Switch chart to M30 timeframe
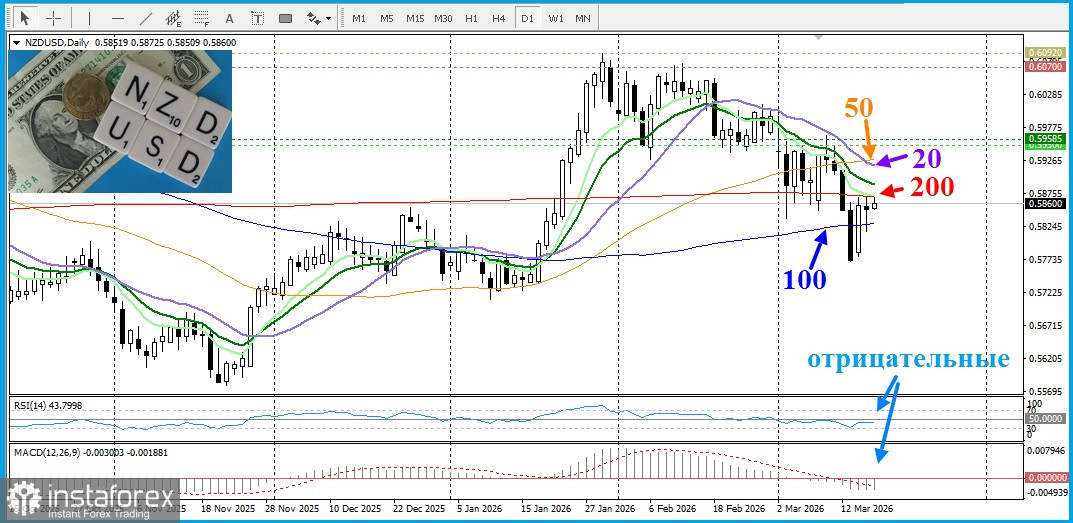Screen dimensions: 1073x523 coord(443,18)
